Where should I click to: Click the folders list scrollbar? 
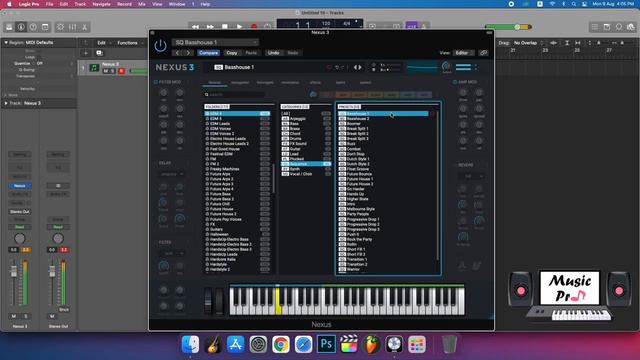click(x=273, y=178)
